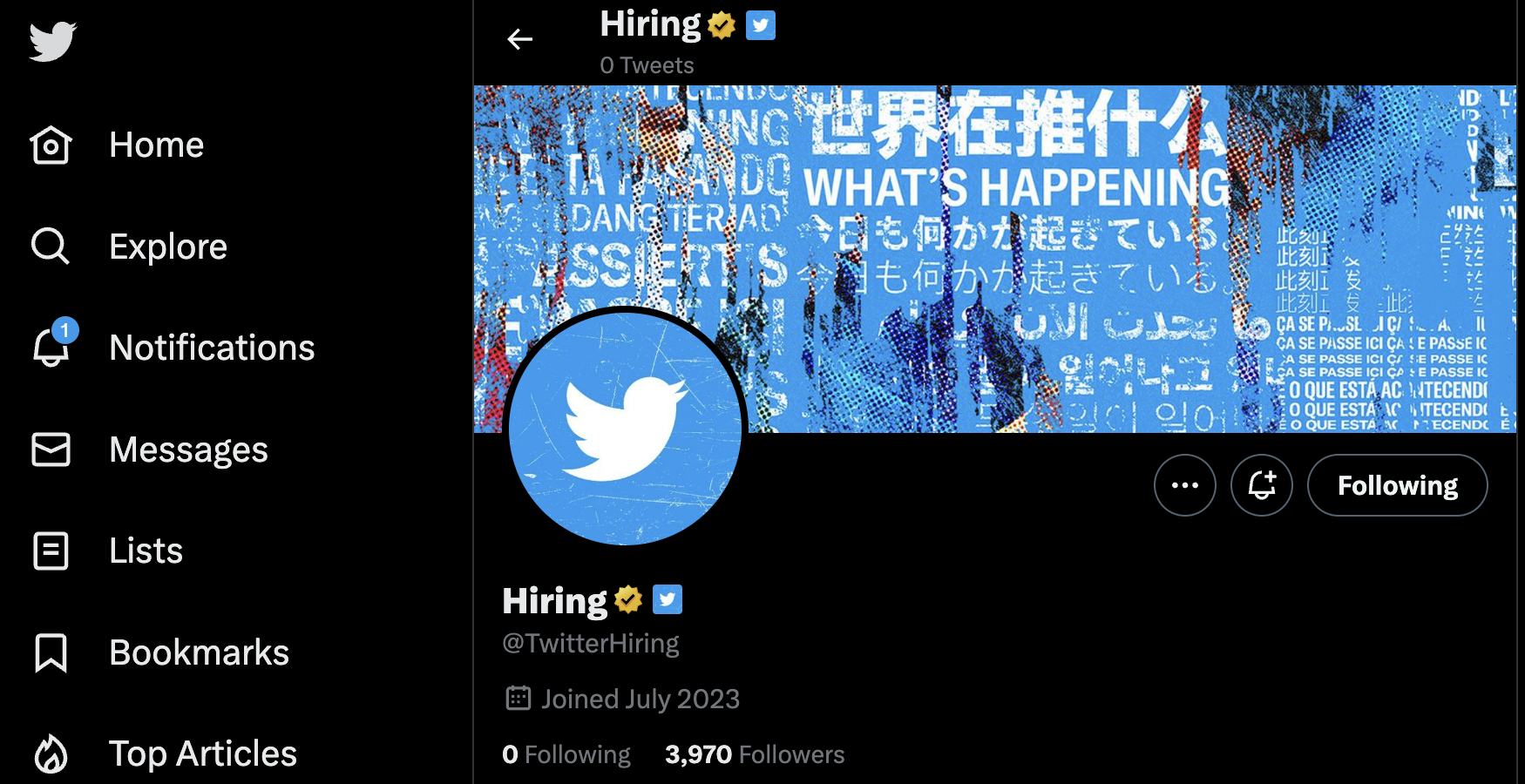View the What's Happening banner image
This screenshot has width=1525, height=784.
coord(994,259)
